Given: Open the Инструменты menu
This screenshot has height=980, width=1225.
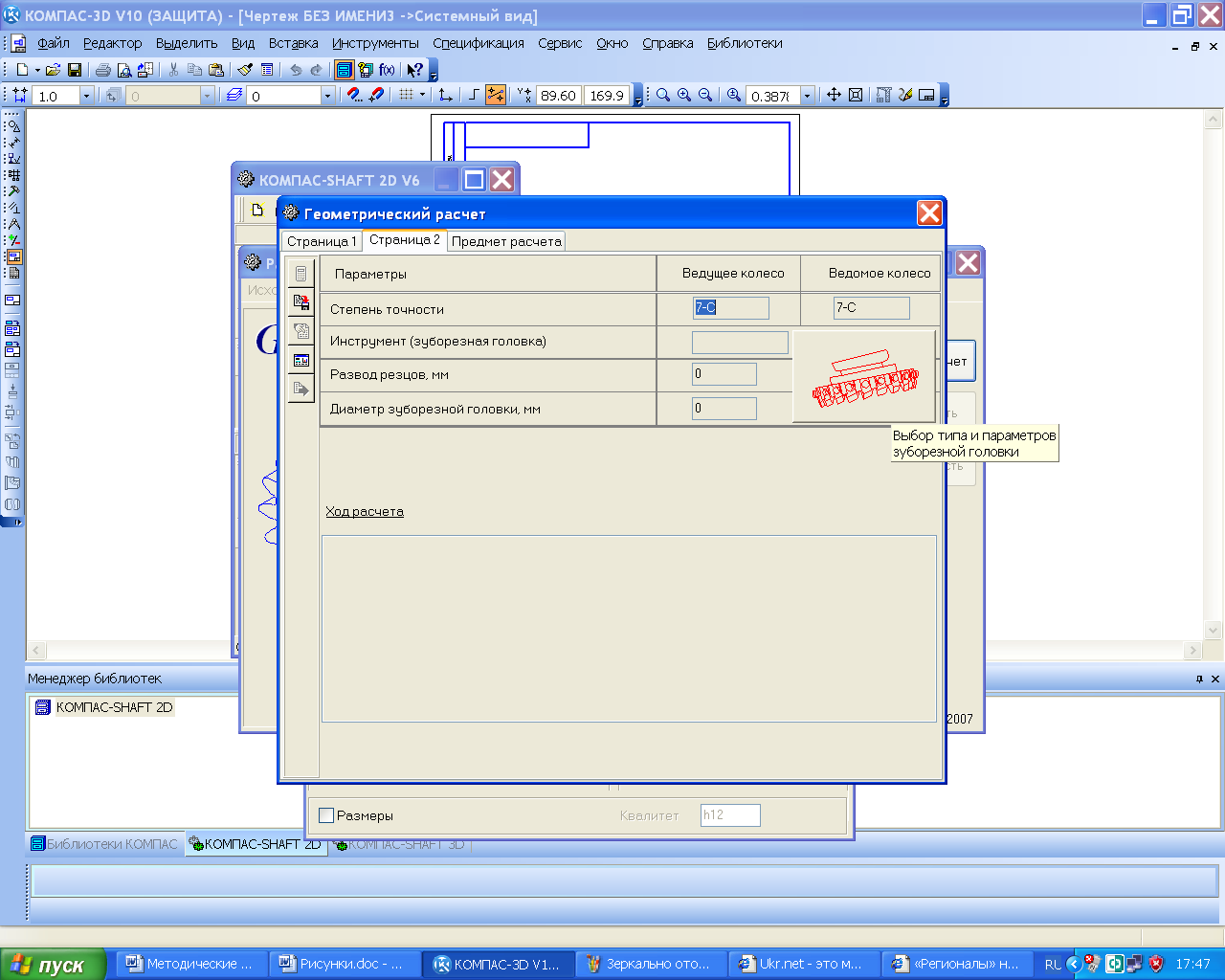Looking at the screenshot, I should 375,43.
